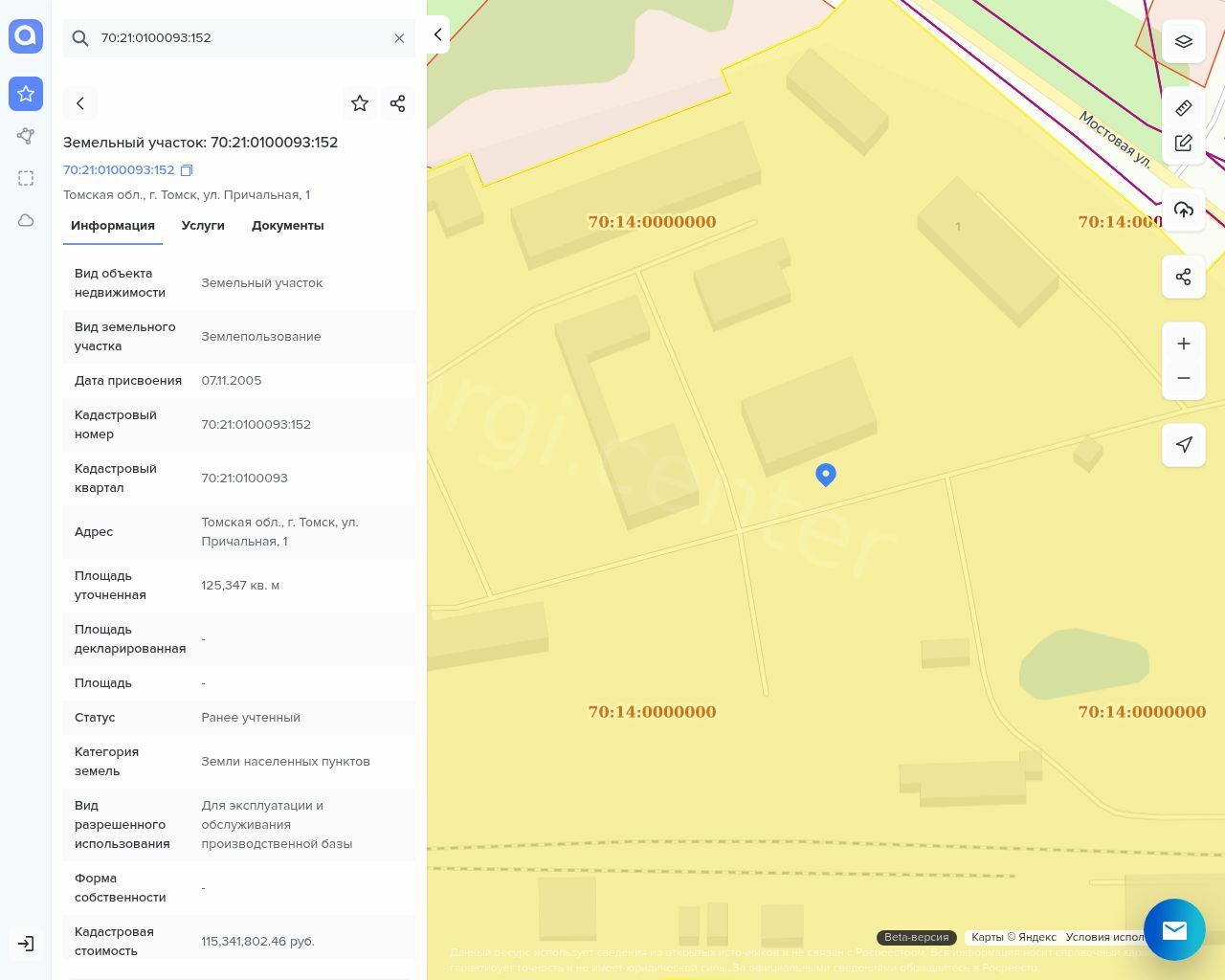Zoom in on the map
This screenshot has height=980, width=1225.
click(1184, 344)
